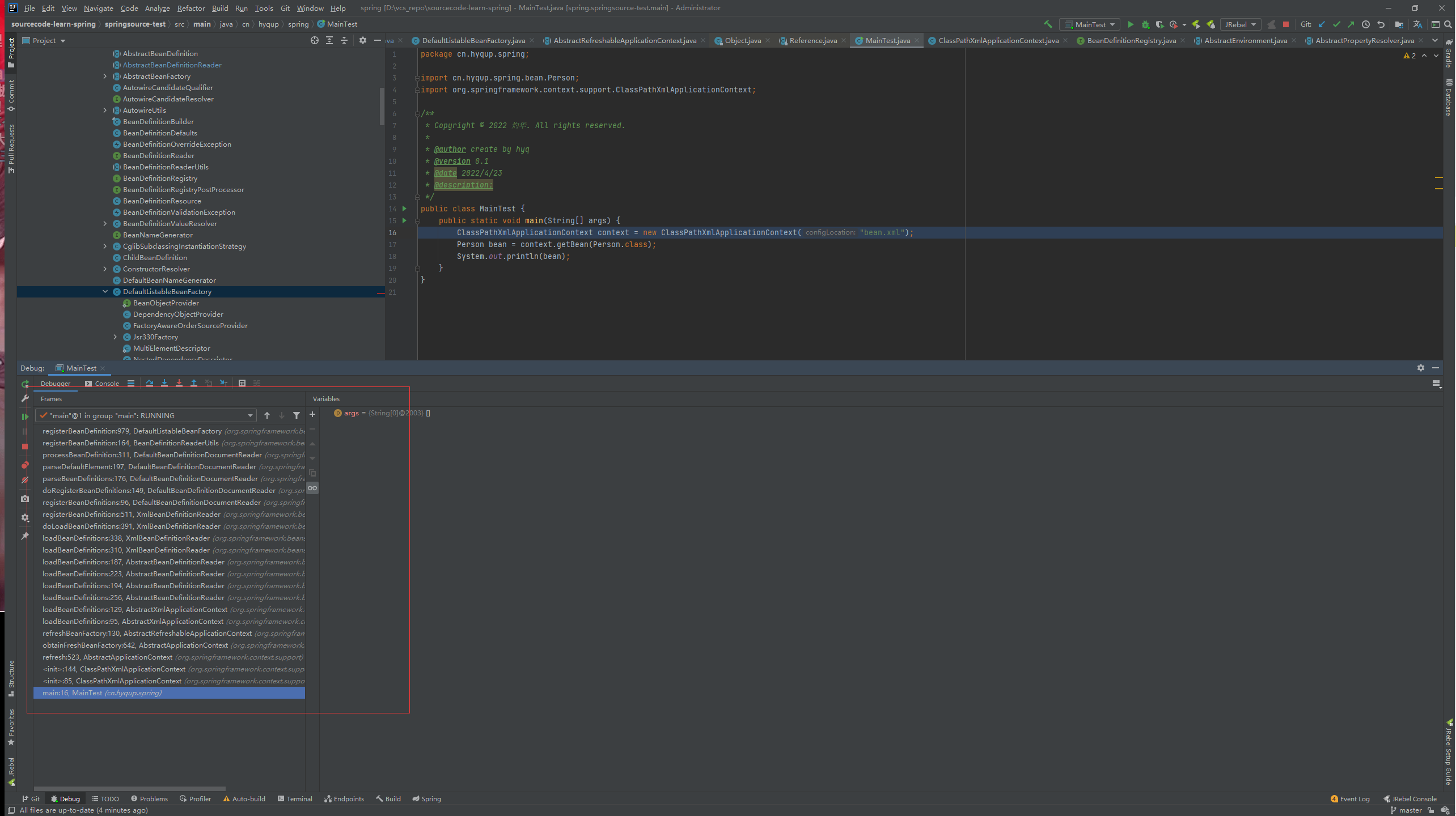Image resolution: width=1456 pixels, height=816 pixels.
Task: Open View Breakpoints red circles icon
Action: [x=24, y=465]
